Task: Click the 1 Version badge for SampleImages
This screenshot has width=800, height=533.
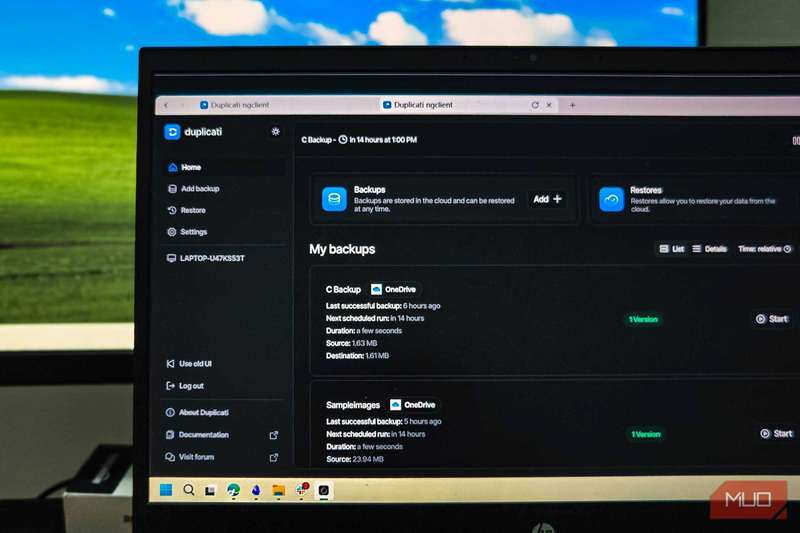Action: (x=646, y=434)
